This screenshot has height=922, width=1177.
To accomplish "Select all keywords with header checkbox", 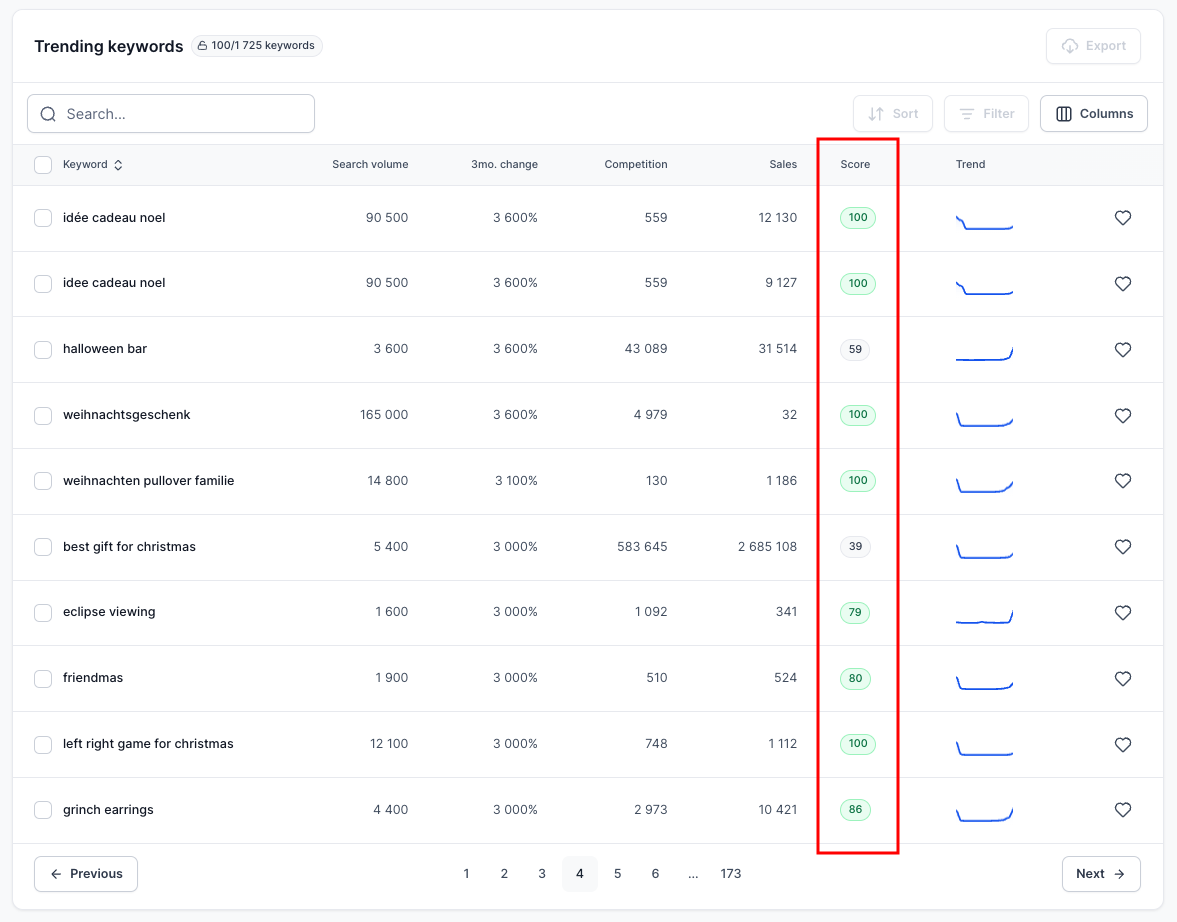I will pos(43,165).
